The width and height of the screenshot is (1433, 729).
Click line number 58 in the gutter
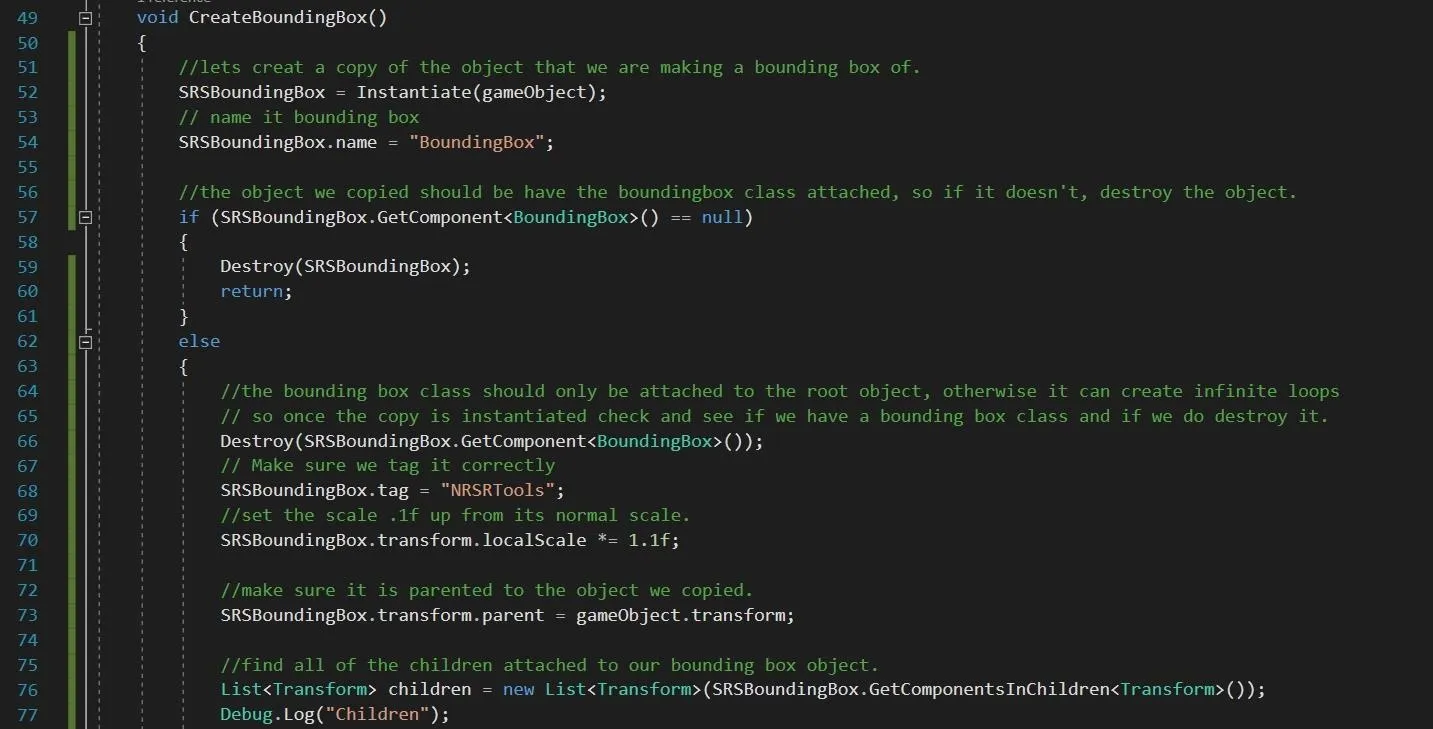(27, 242)
